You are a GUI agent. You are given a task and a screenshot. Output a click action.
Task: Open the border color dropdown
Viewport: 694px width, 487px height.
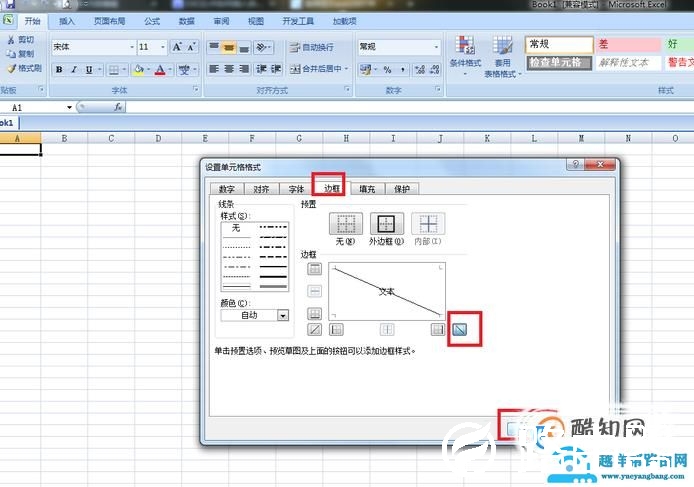point(283,315)
